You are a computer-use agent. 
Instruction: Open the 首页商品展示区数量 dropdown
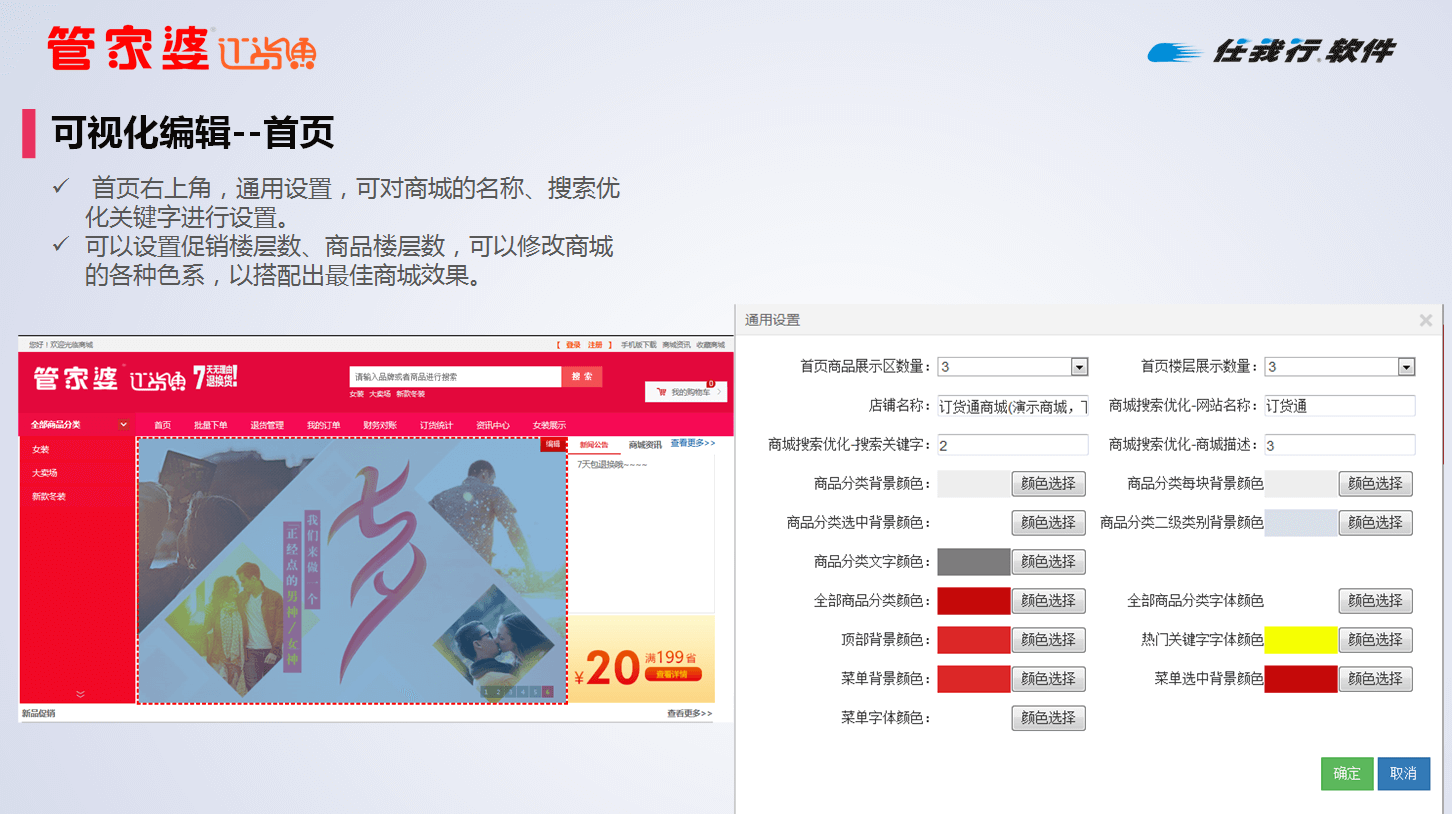(1079, 367)
